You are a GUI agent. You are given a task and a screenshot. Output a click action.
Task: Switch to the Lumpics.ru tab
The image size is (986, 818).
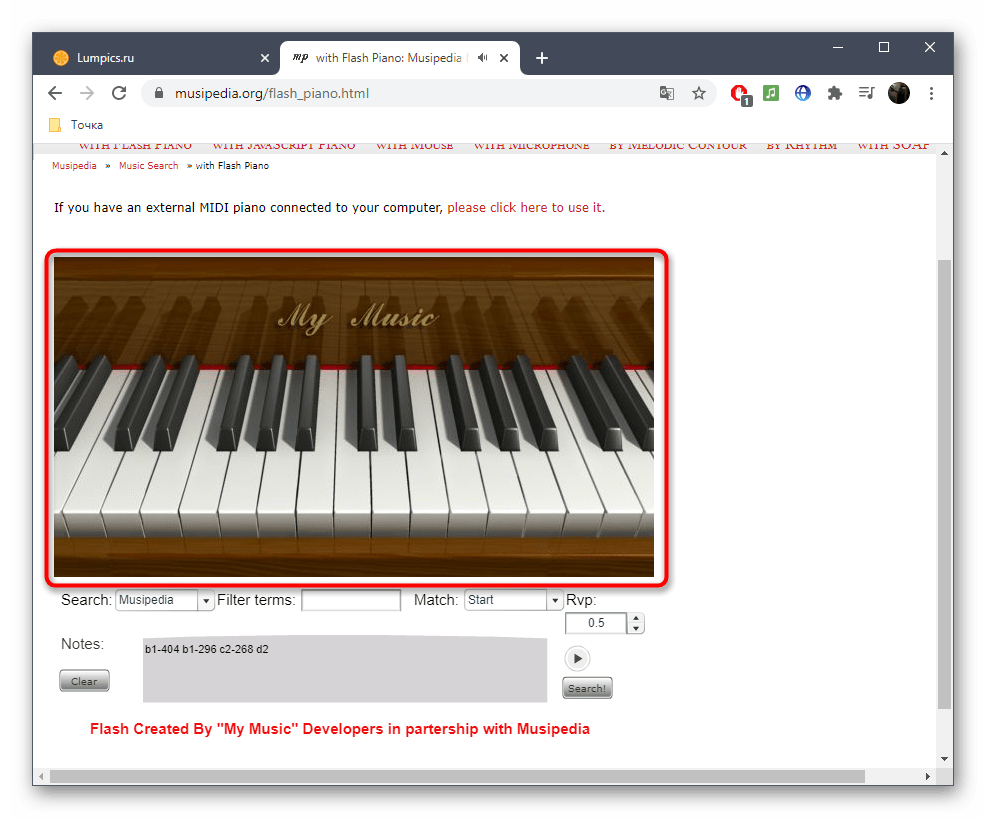click(x=160, y=58)
